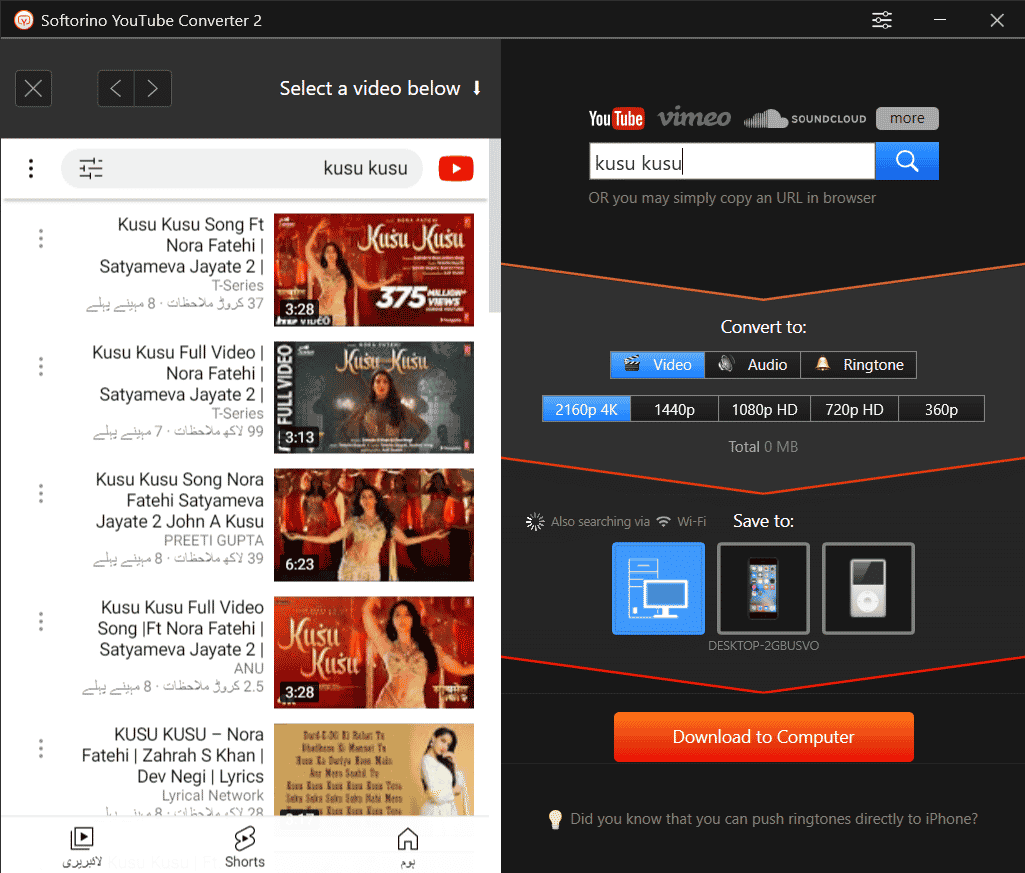Select Audio conversion type
Screen dimensions: 1025x873
click(x=752, y=365)
